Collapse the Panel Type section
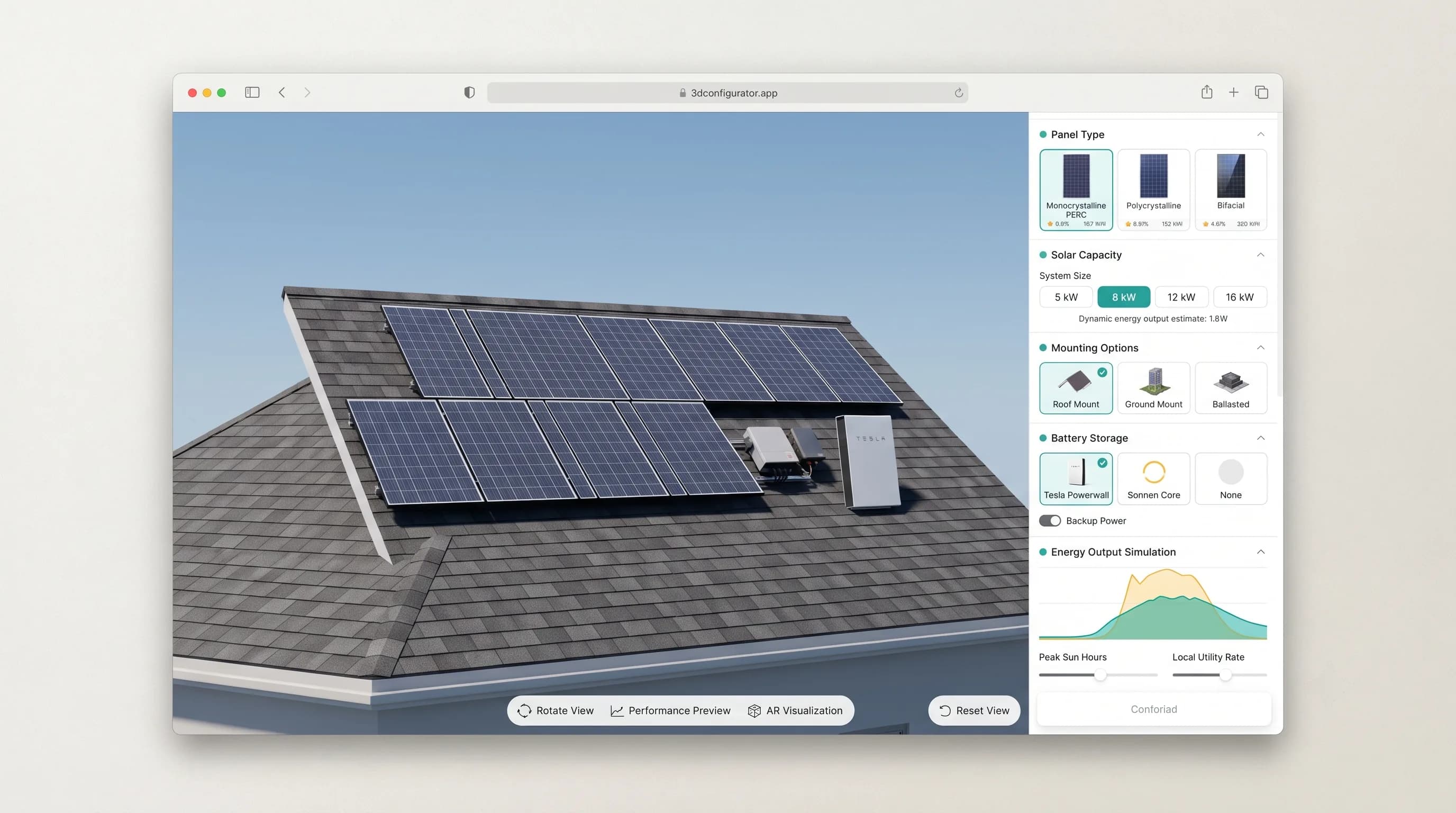The height and width of the screenshot is (813, 1456). click(x=1260, y=134)
